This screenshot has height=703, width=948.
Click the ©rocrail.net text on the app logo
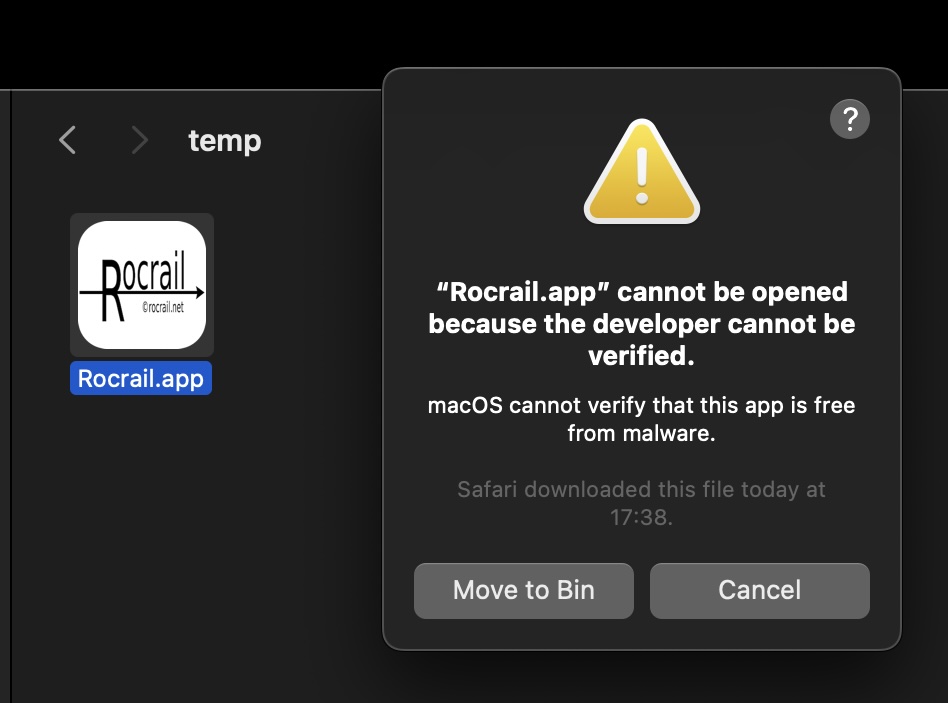163,308
